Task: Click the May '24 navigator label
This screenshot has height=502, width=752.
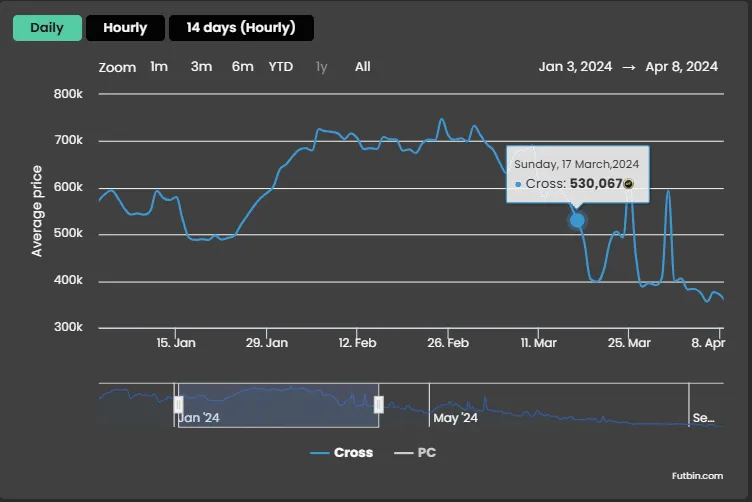Action: coord(456,418)
